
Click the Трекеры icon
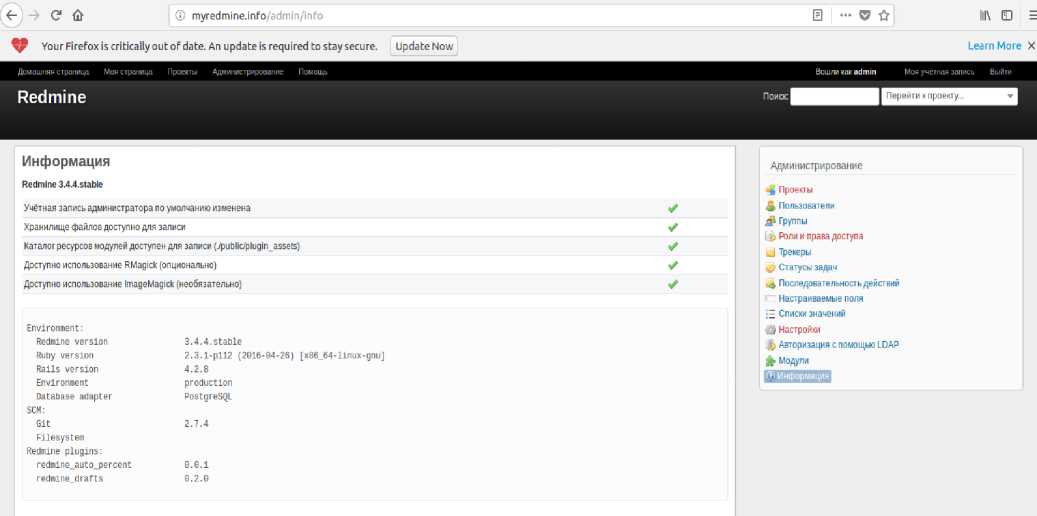(x=770, y=252)
